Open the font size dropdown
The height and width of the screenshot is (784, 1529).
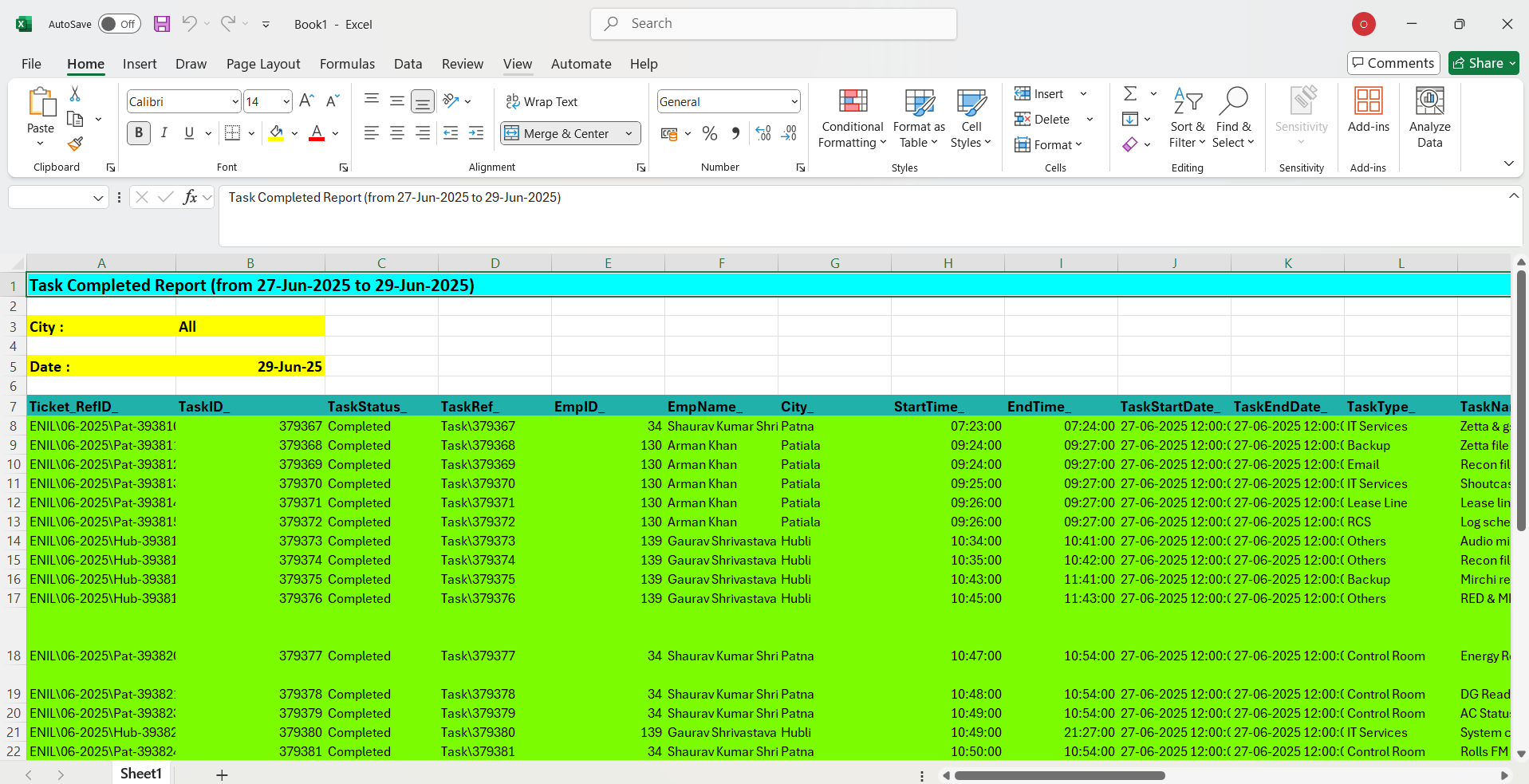[x=286, y=101]
